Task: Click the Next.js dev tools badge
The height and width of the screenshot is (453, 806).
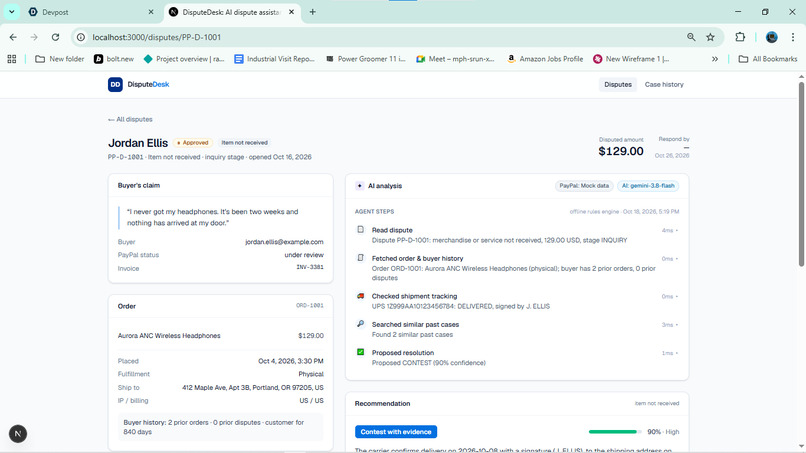Action: click(x=18, y=433)
